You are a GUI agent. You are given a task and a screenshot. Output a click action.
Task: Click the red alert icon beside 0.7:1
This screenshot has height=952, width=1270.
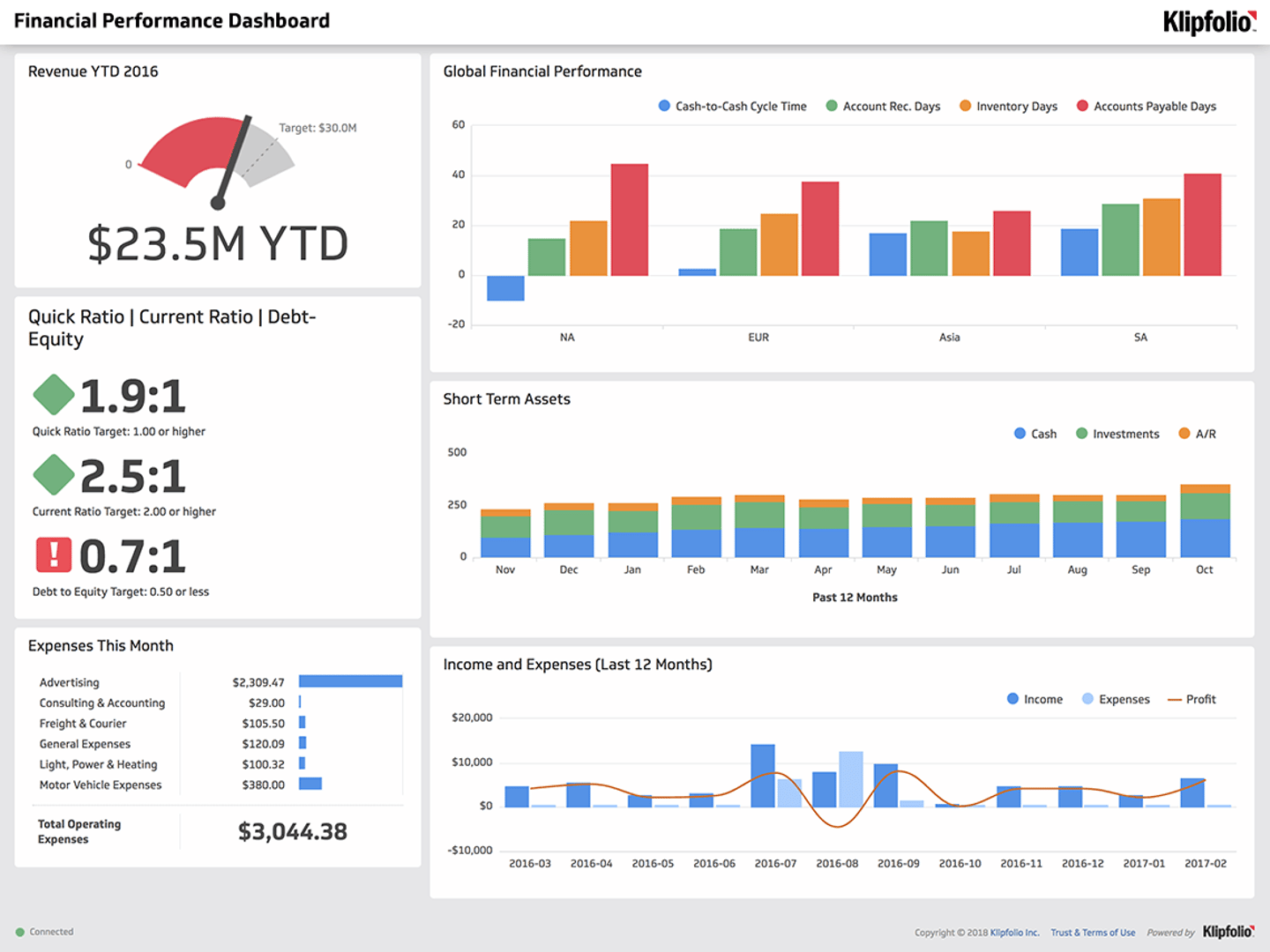tap(54, 555)
